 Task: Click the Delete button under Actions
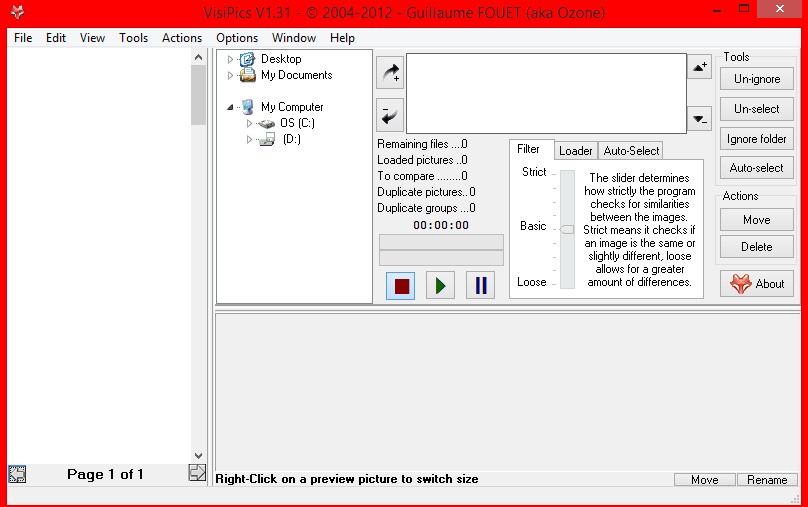757,246
